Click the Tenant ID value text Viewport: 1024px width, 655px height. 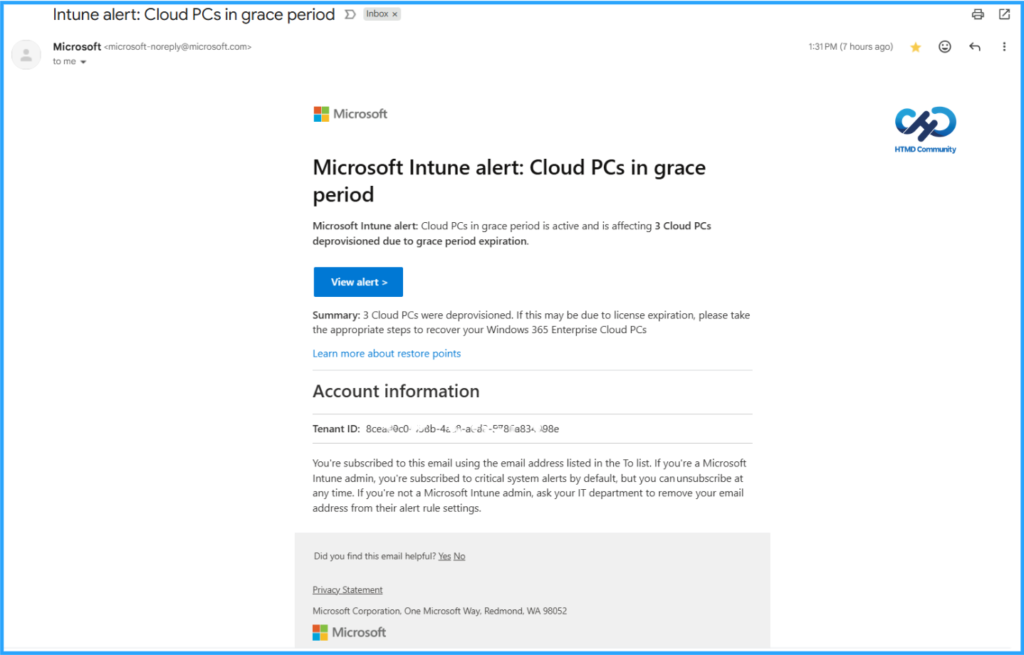pyautogui.click(x=460, y=429)
